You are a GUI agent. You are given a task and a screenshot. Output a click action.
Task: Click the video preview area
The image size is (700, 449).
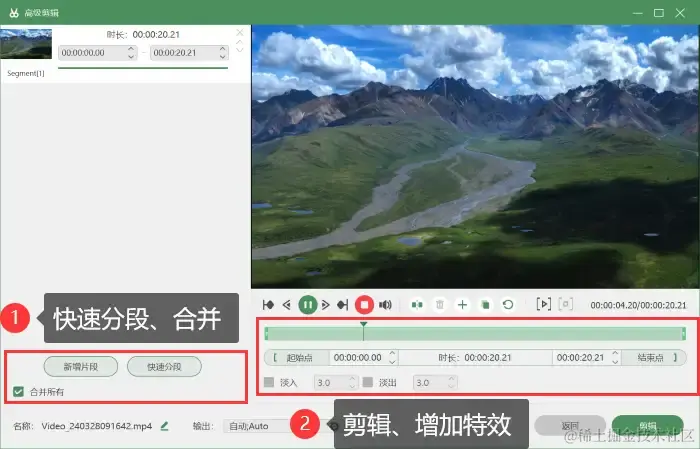click(475, 156)
